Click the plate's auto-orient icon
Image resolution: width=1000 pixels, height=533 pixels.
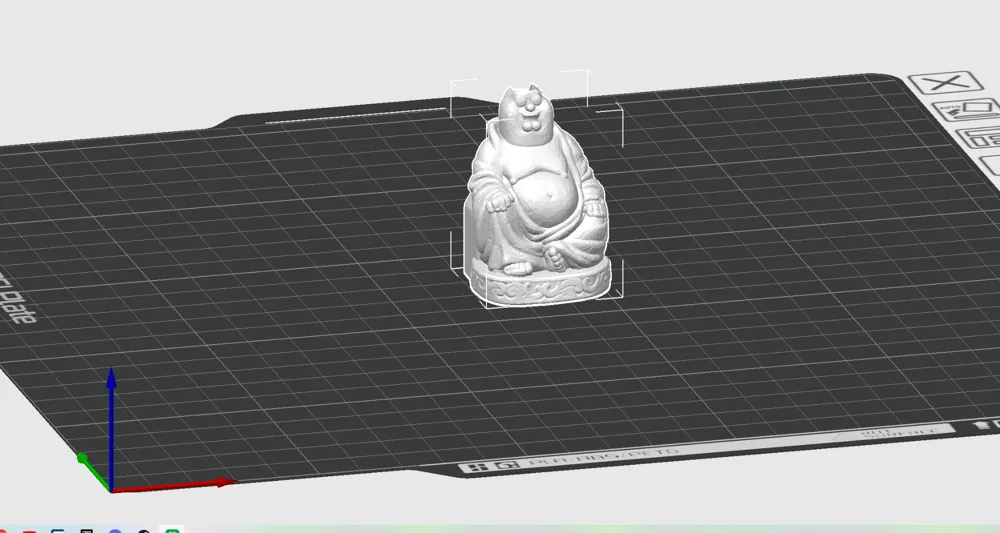coord(967,109)
